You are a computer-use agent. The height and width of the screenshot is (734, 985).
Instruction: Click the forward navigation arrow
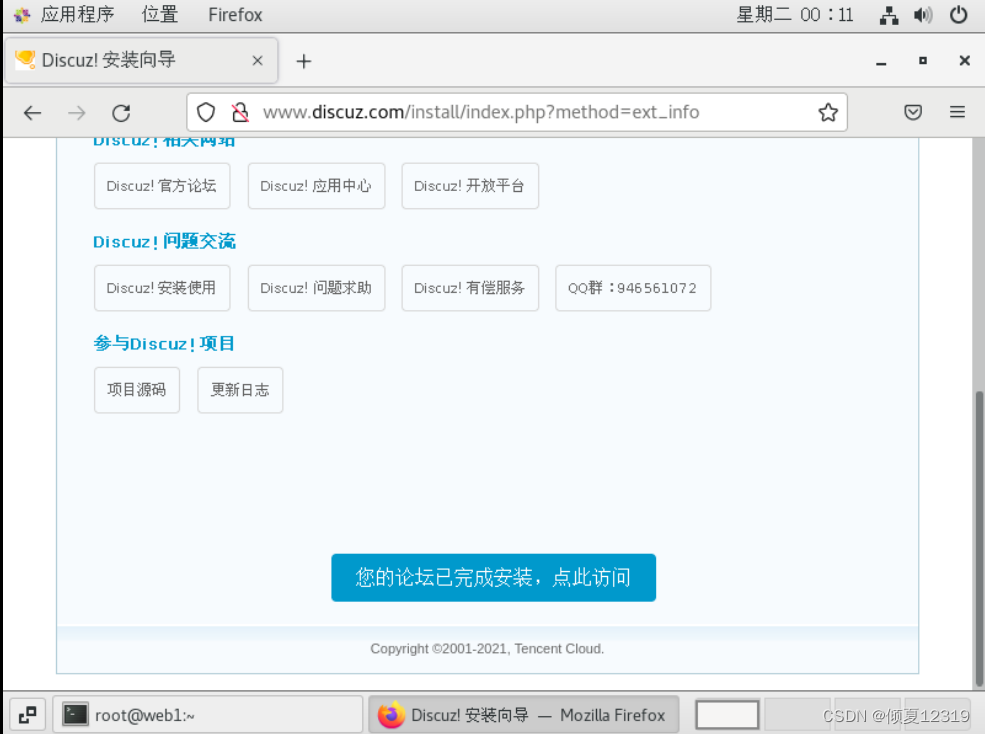coord(77,111)
